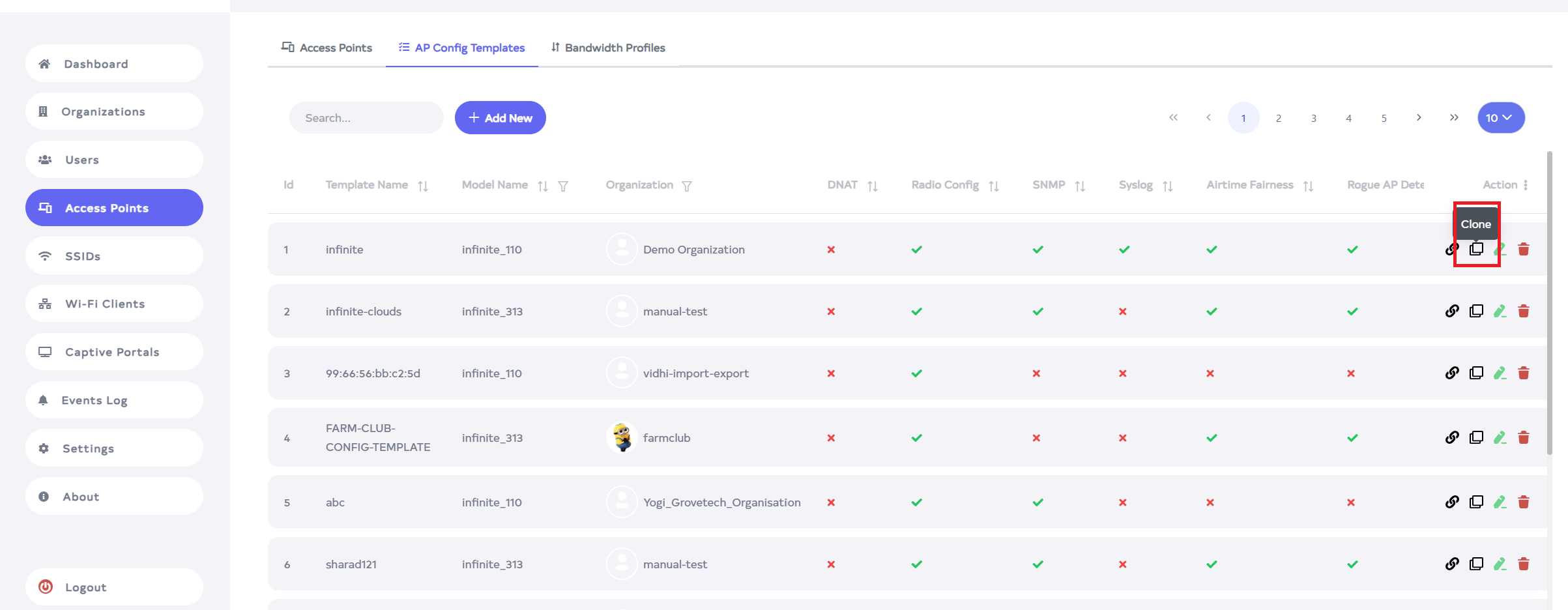This screenshot has width=1568, height=610.
Task: Filter the Model Name column
Action: (563, 186)
